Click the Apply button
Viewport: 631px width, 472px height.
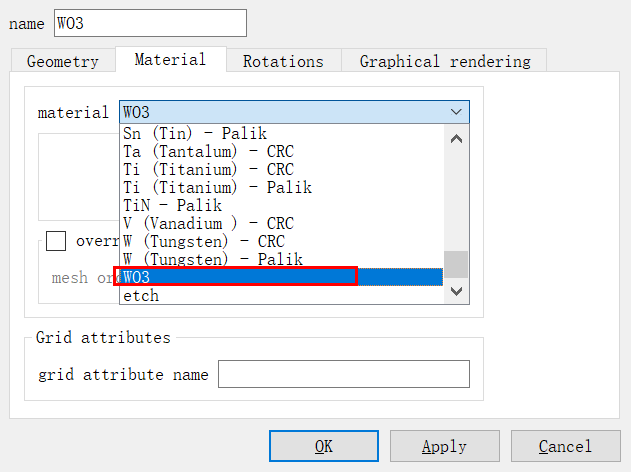pyautogui.click(x=445, y=446)
